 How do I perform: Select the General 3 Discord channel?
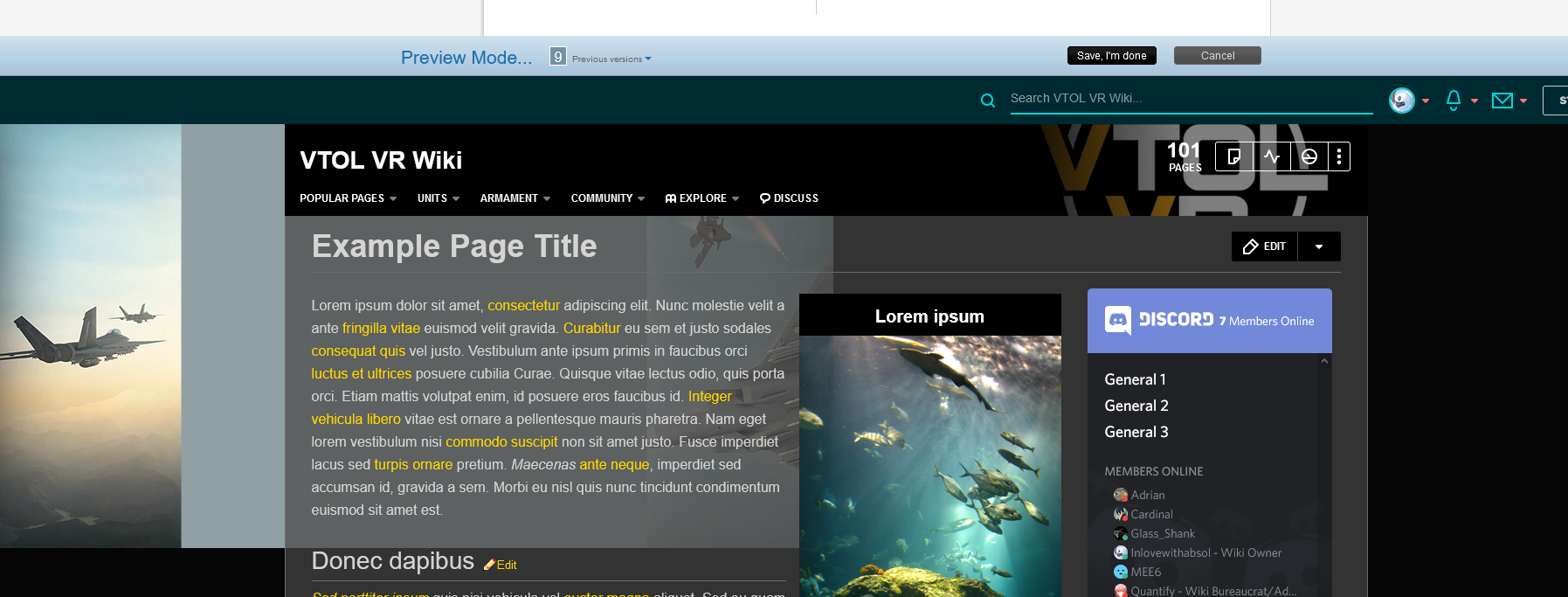(1136, 432)
